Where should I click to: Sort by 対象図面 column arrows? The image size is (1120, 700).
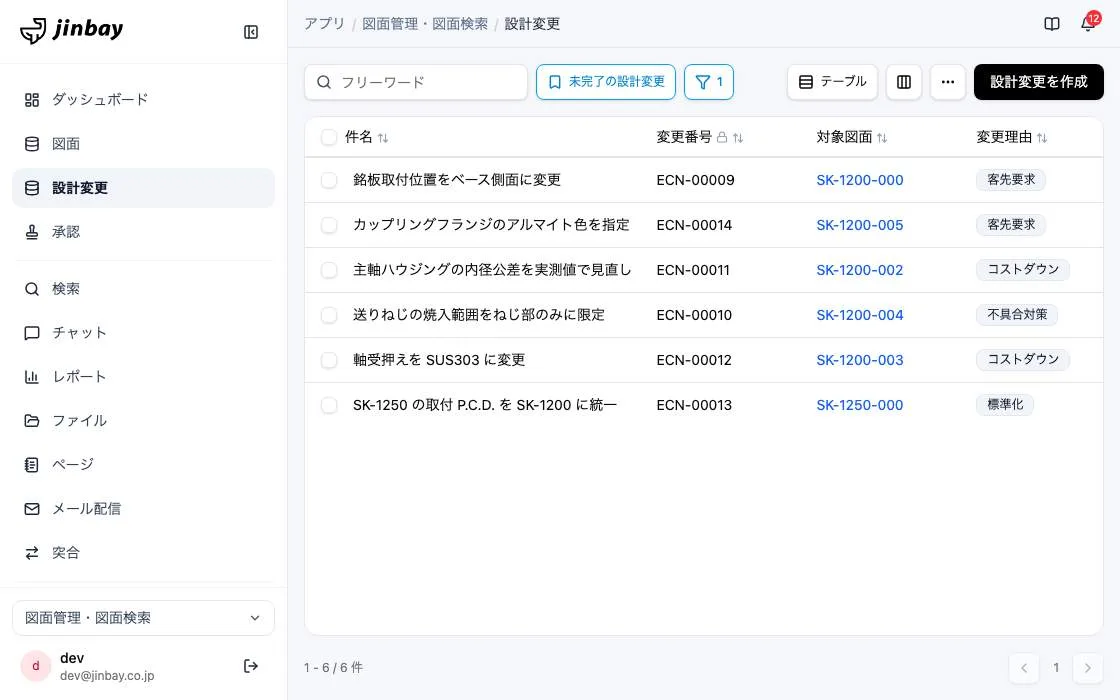[881, 138]
